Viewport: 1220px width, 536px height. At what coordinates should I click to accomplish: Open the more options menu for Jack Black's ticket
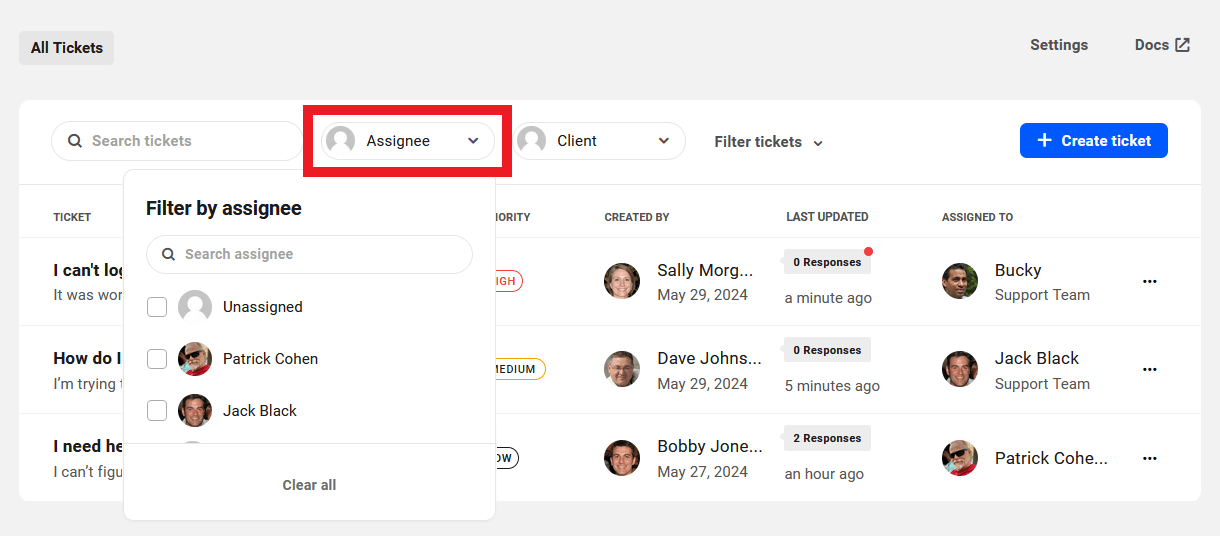coord(1149,370)
